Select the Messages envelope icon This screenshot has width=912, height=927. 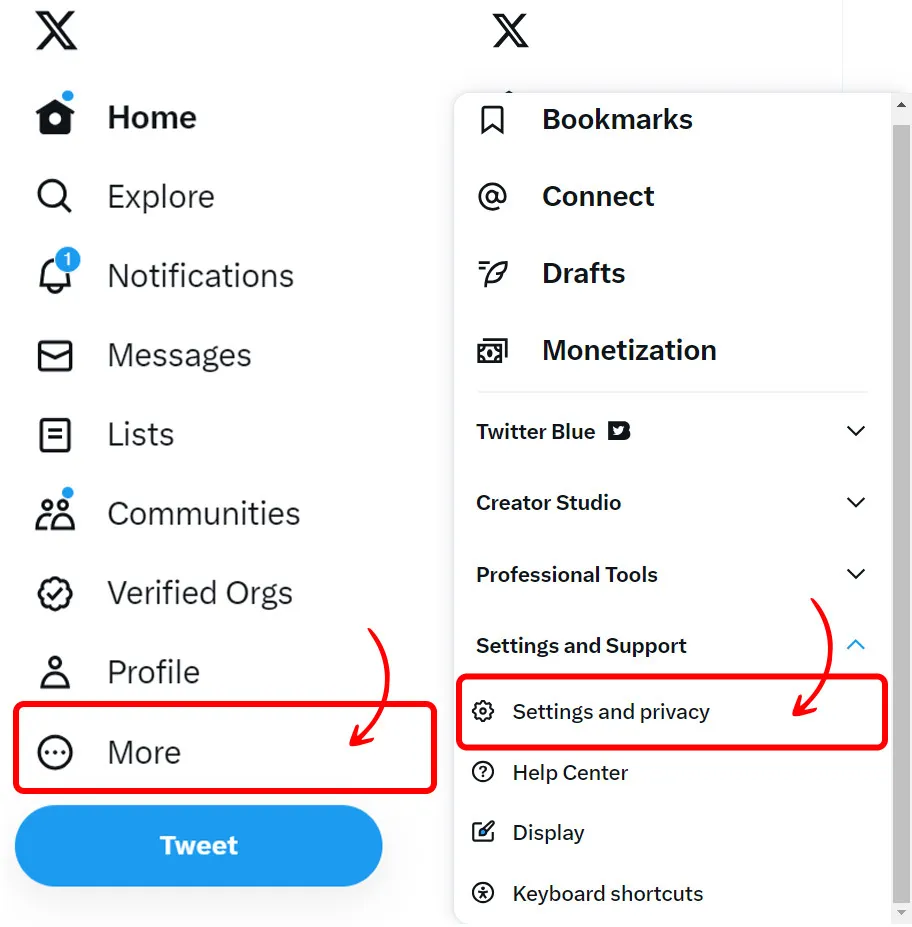[55, 355]
